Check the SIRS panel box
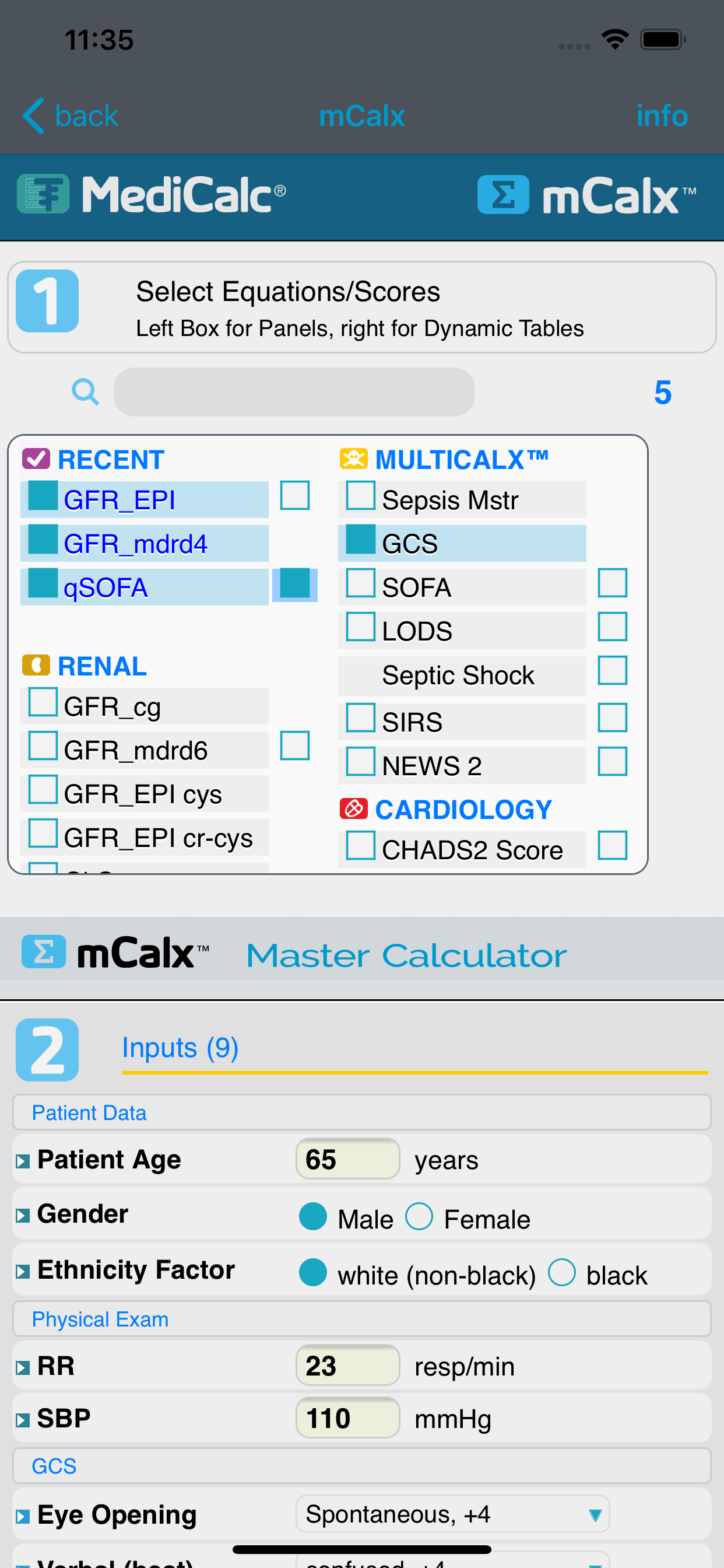The height and width of the screenshot is (1568, 724). [361, 717]
